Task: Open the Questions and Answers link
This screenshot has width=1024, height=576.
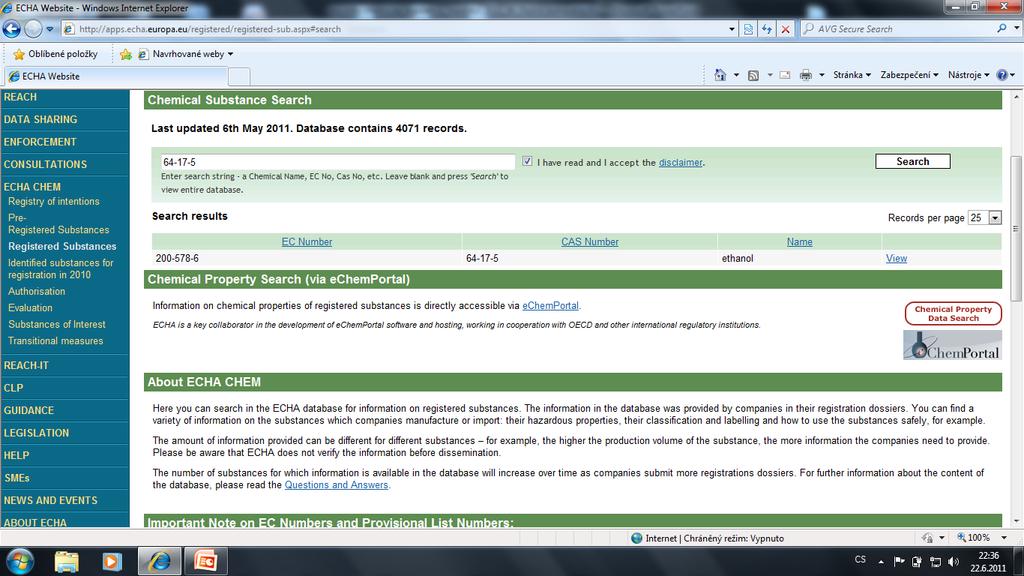Action: pos(336,485)
